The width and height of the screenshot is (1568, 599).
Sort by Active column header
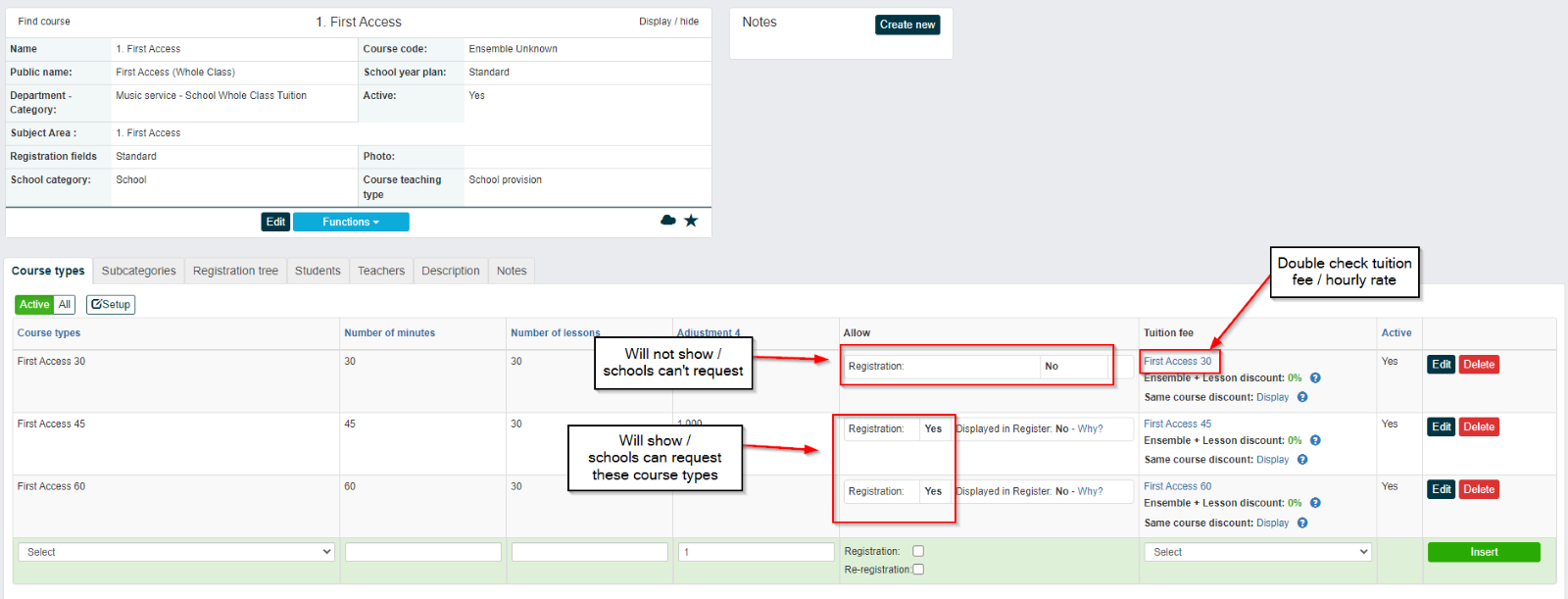(1396, 333)
